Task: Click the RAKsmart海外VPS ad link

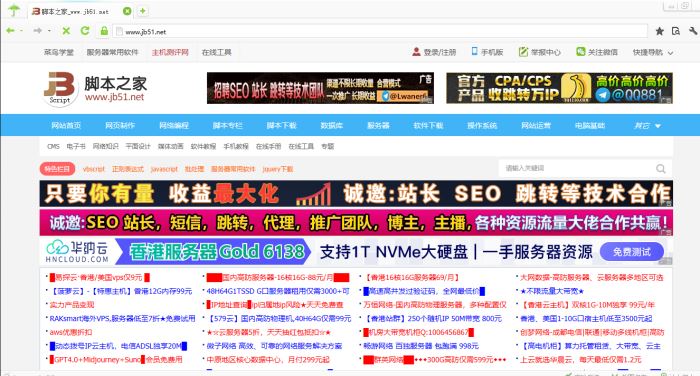Action: [x=122, y=318]
